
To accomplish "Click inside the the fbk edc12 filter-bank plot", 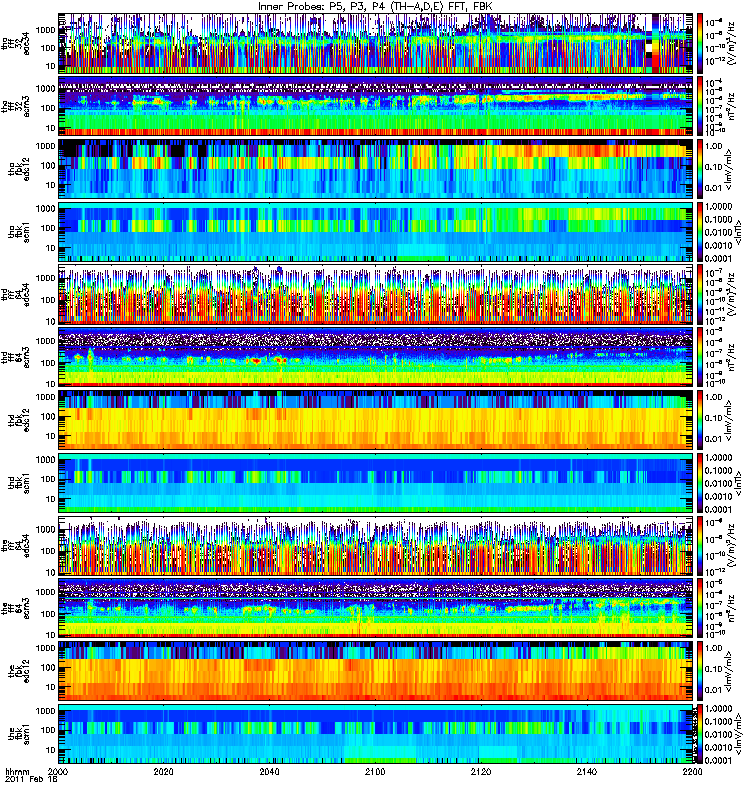I will pyautogui.click(x=375, y=671).
